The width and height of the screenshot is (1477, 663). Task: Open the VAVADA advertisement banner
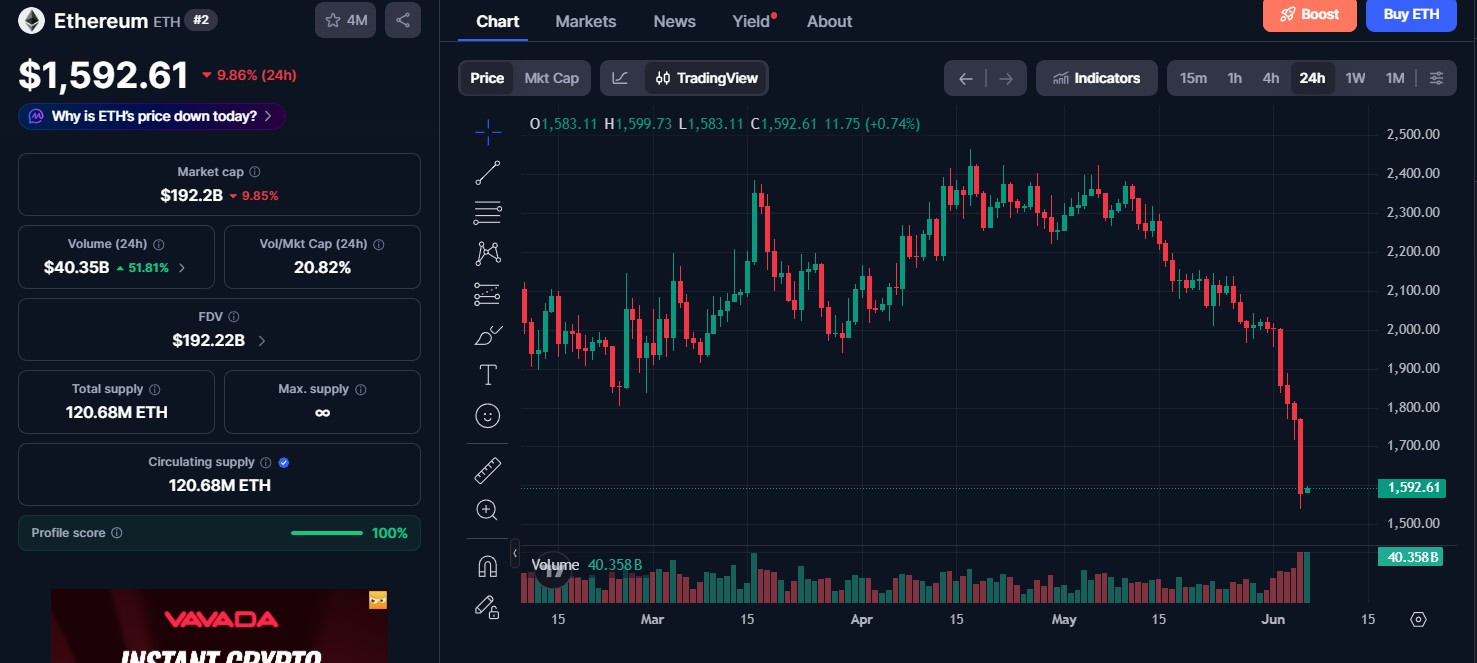tap(220, 626)
